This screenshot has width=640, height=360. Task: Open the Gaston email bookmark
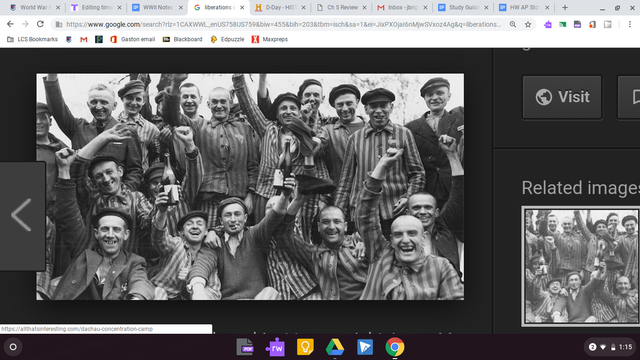tap(133, 39)
